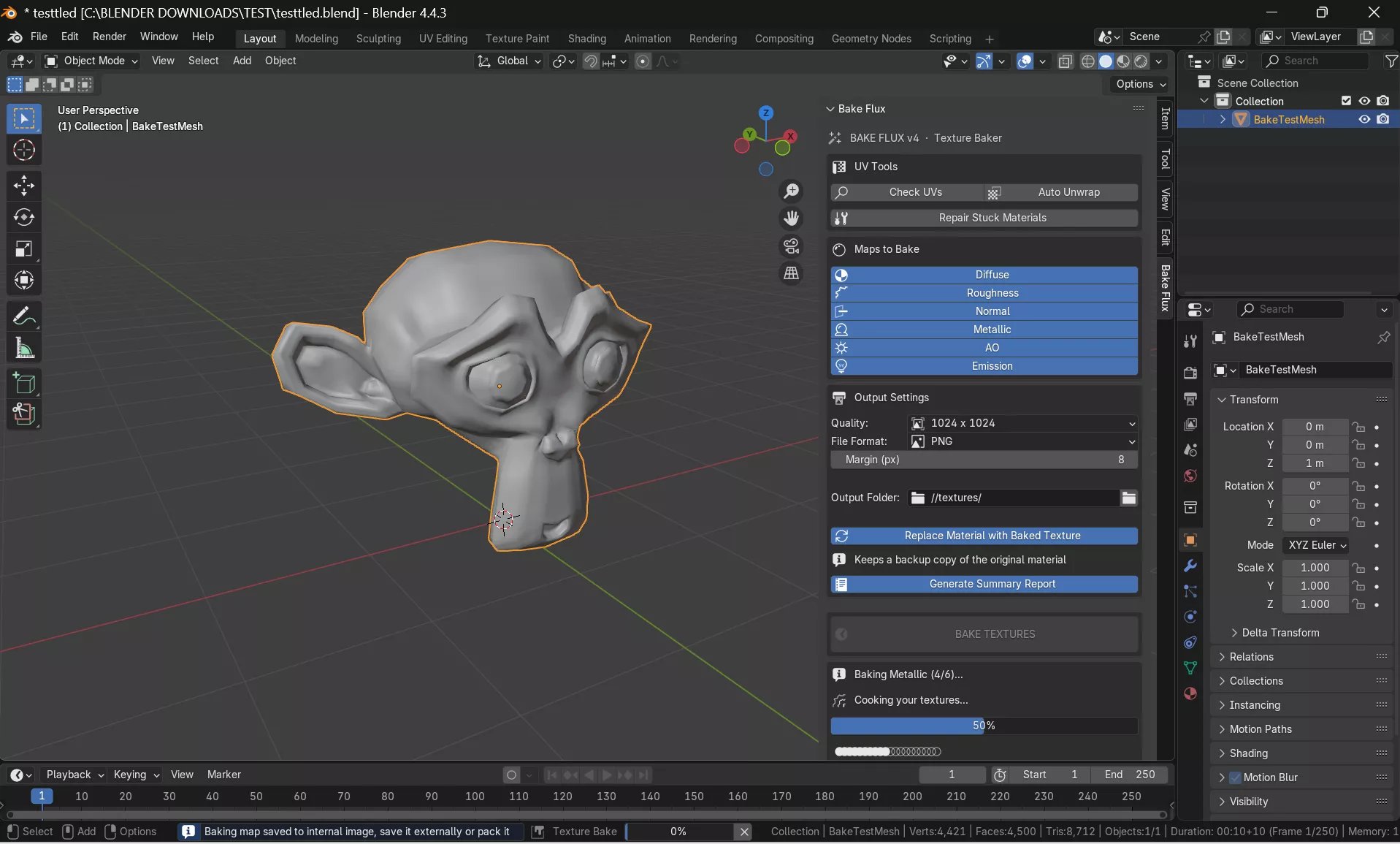Toggle Replace Material with Baked Texture
This screenshot has height=844, width=1400.
click(x=984, y=536)
